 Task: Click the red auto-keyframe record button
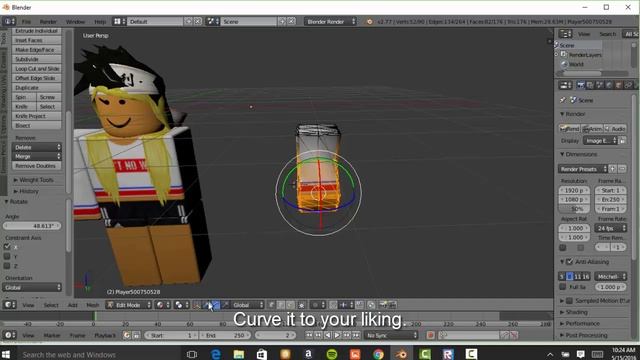click(430, 335)
